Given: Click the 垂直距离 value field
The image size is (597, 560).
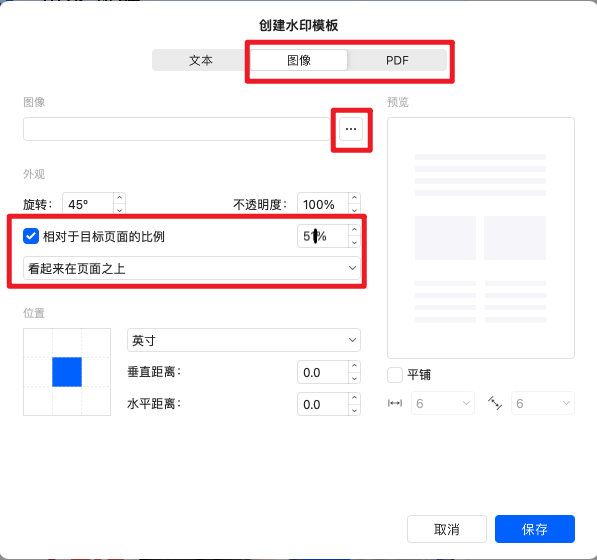Looking at the screenshot, I should point(323,372).
